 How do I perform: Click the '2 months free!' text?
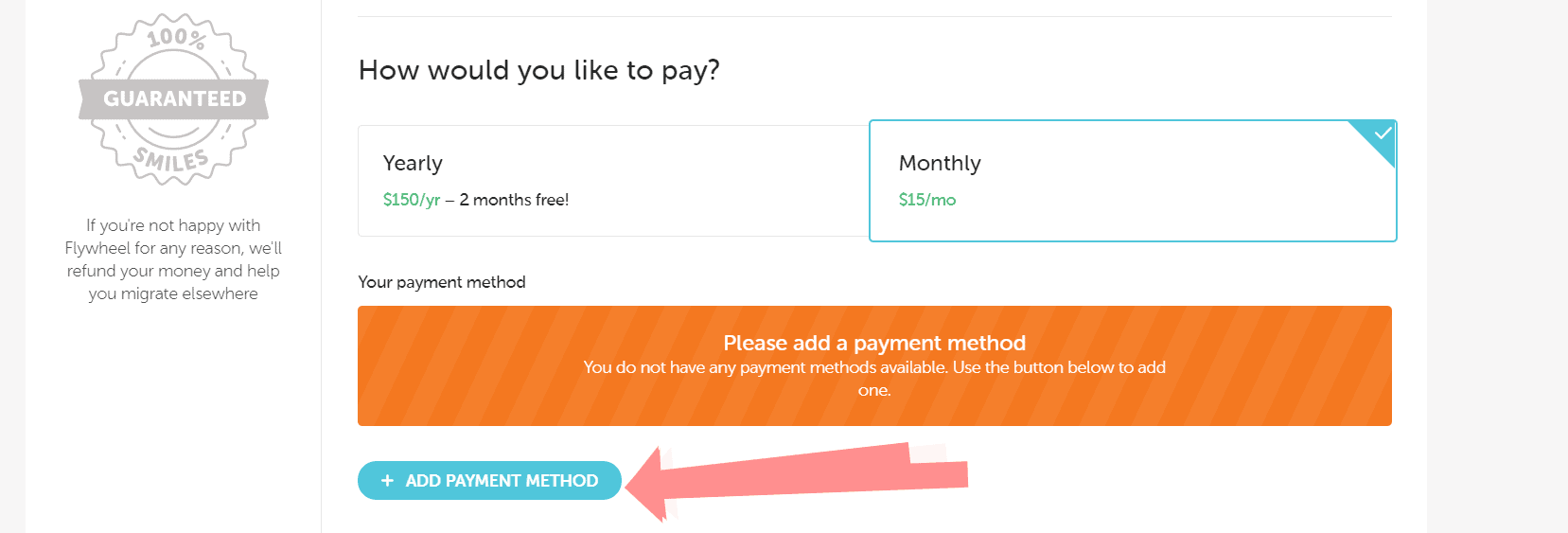(x=514, y=200)
